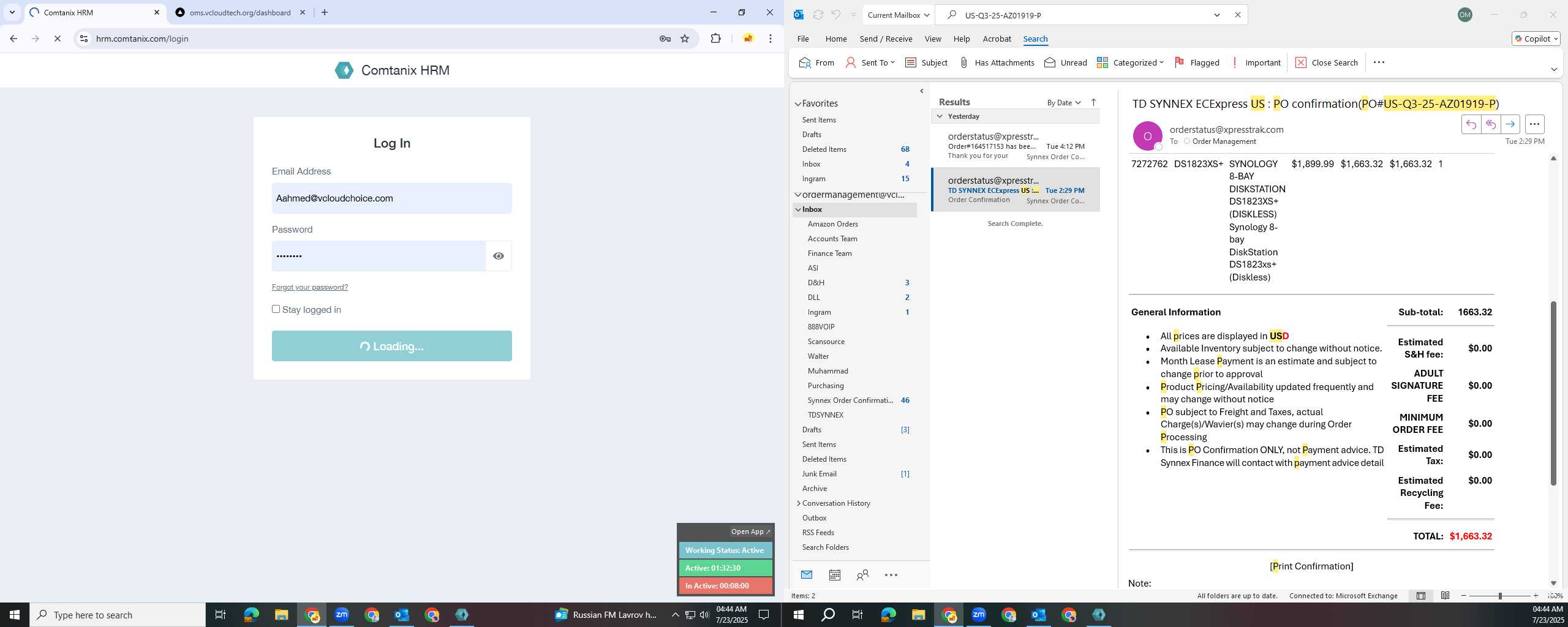The width and height of the screenshot is (1568, 627).
Task: Click the Loading login button
Action: tap(392, 346)
